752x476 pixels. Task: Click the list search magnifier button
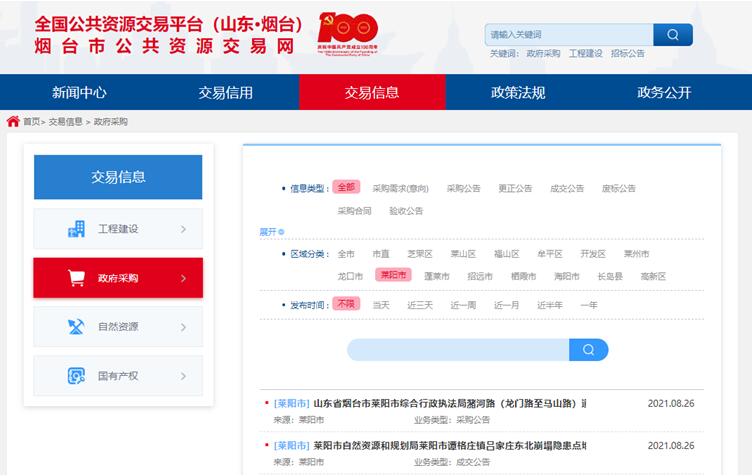[589, 350]
